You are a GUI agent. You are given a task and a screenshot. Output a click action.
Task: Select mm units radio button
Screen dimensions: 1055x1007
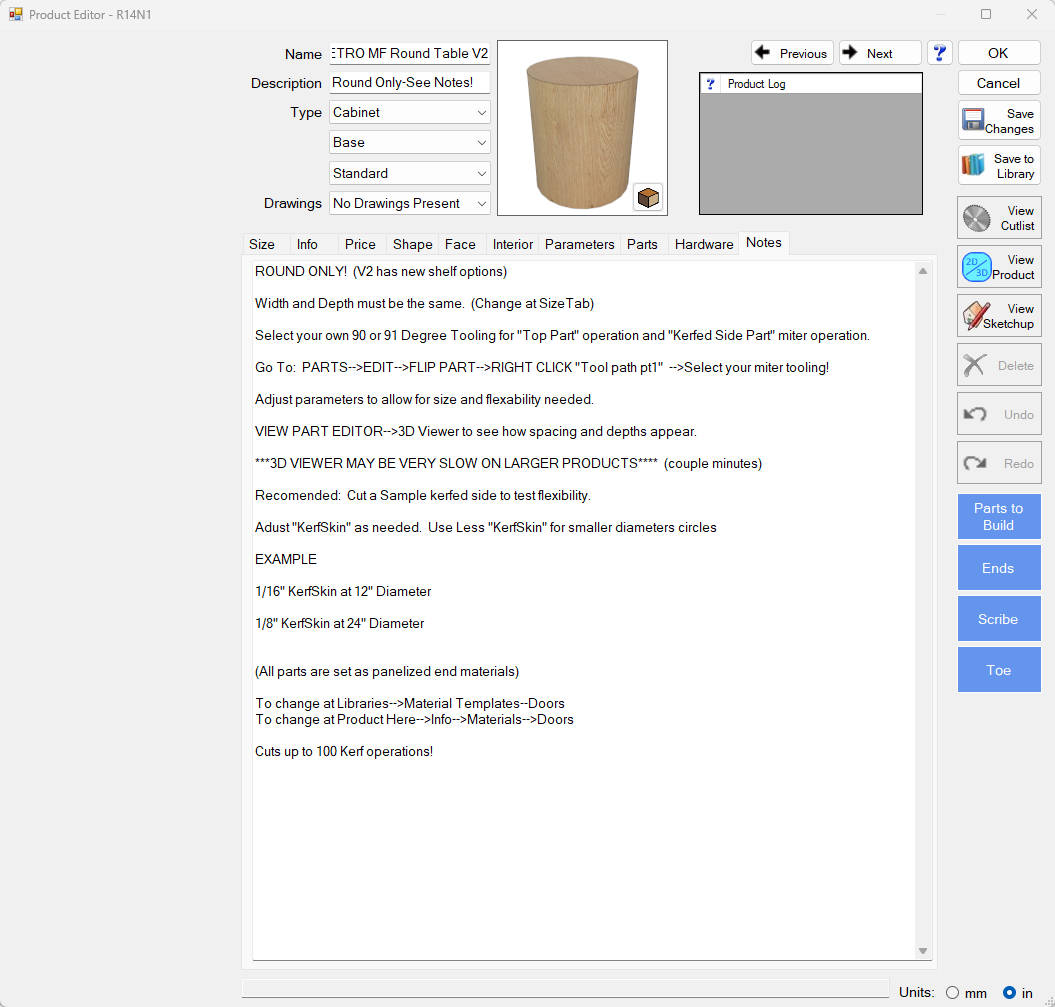click(952, 993)
